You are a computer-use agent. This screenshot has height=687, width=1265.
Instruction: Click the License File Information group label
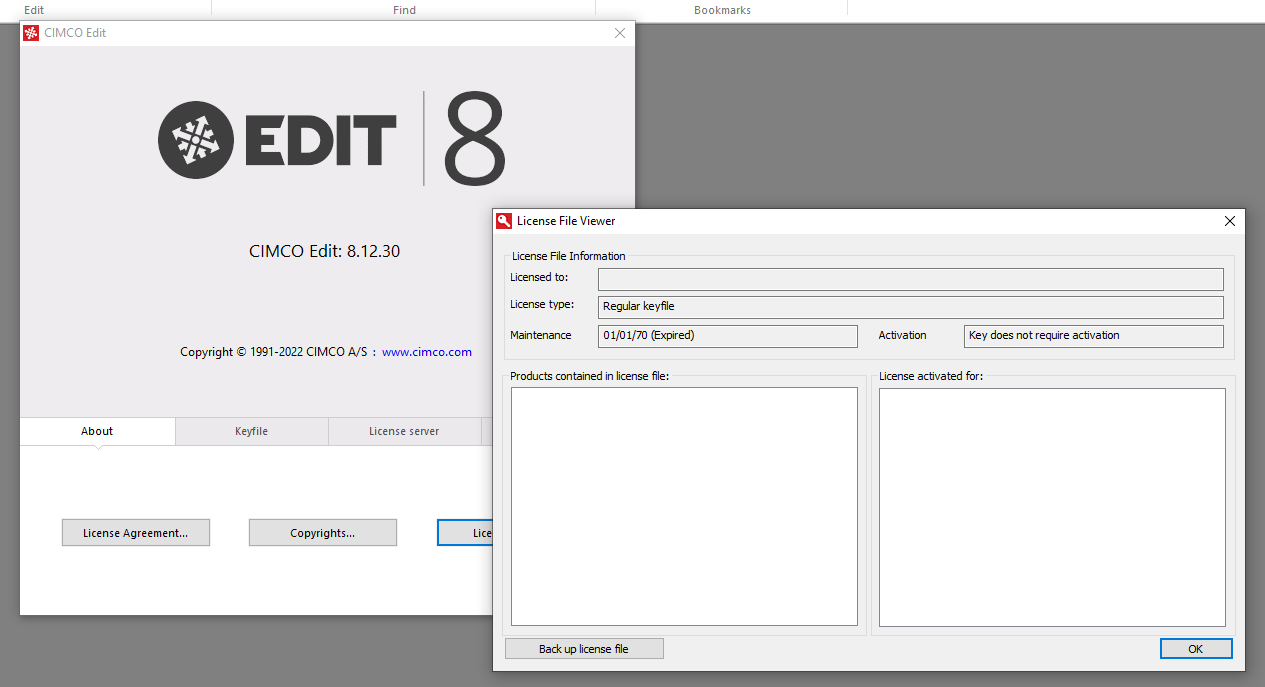coord(569,256)
